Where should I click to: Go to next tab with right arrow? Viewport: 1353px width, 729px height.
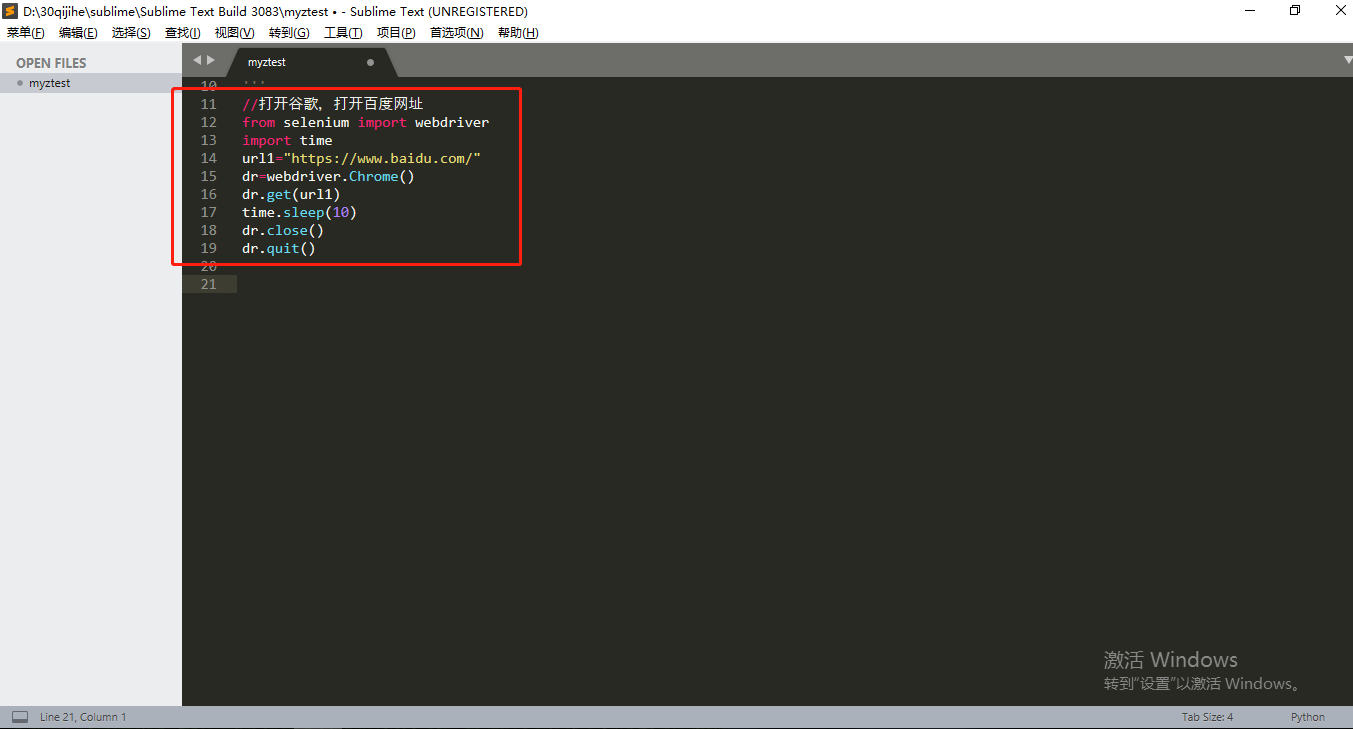(x=211, y=61)
